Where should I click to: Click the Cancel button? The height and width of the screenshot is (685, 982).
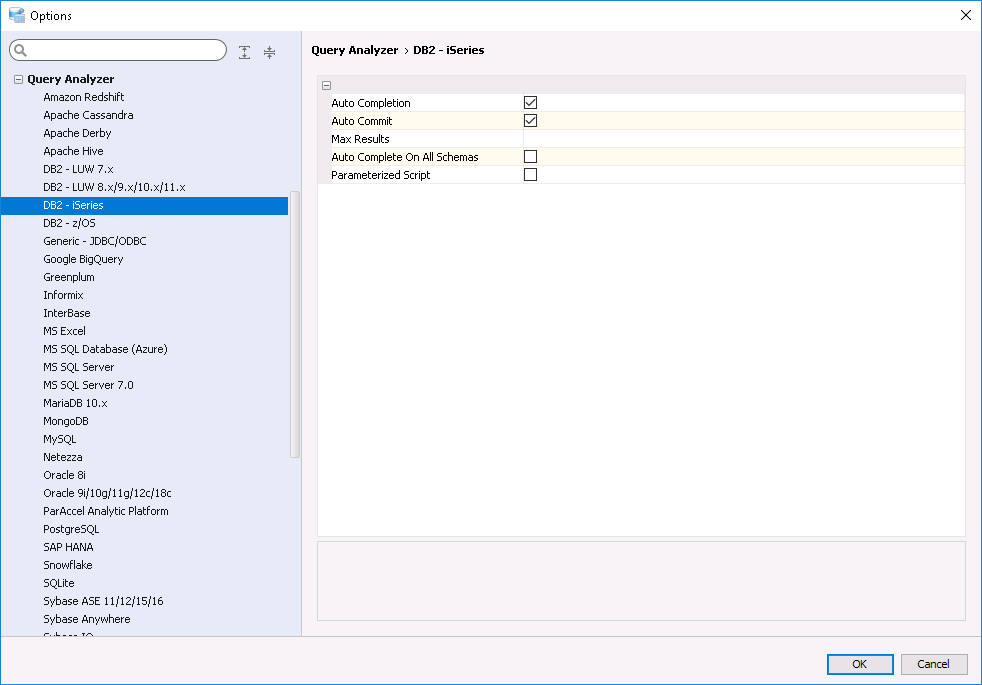tap(933, 664)
